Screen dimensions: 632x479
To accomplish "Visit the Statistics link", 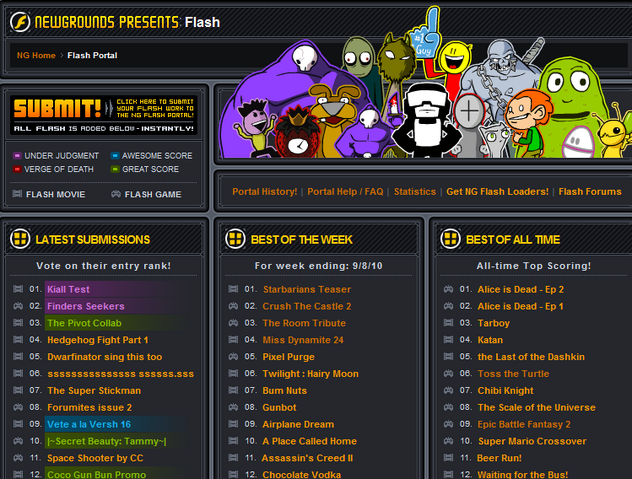I will tap(415, 192).
